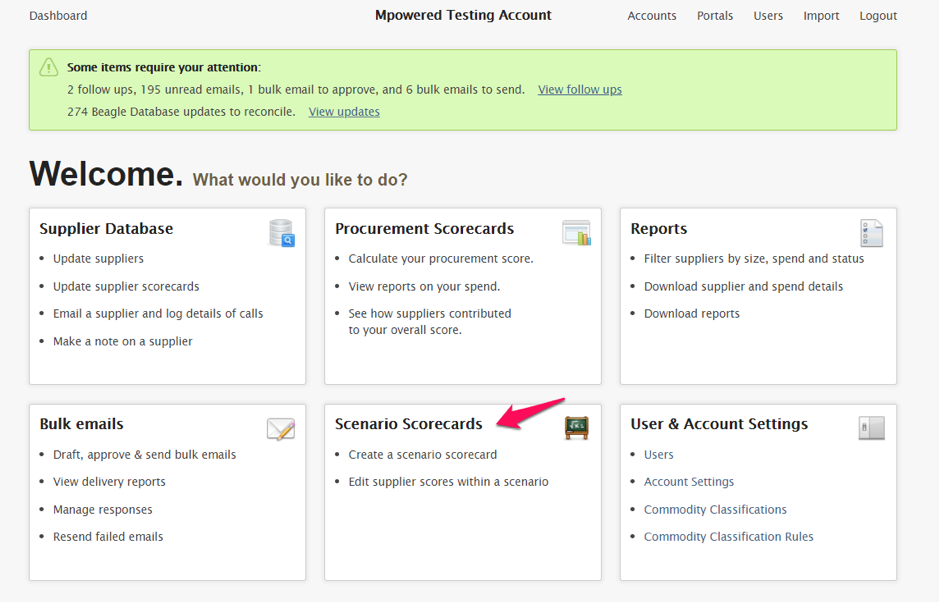Select 'Update suppliers' text
Viewport: 939px width, 602px height.
coord(98,259)
